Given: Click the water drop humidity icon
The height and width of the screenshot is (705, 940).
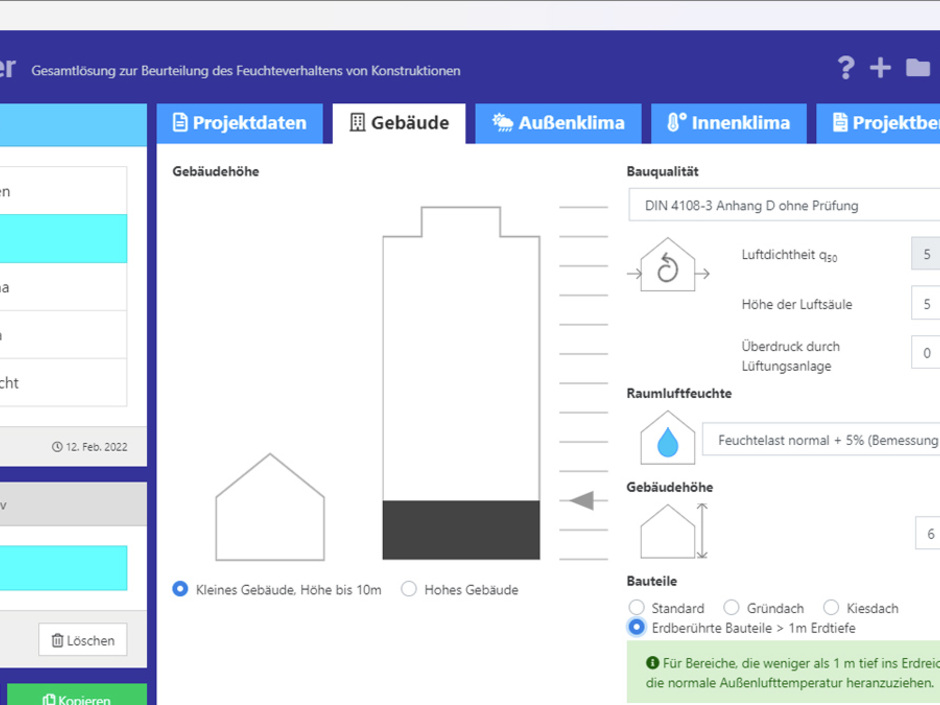Looking at the screenshot, I should [667, 440].
